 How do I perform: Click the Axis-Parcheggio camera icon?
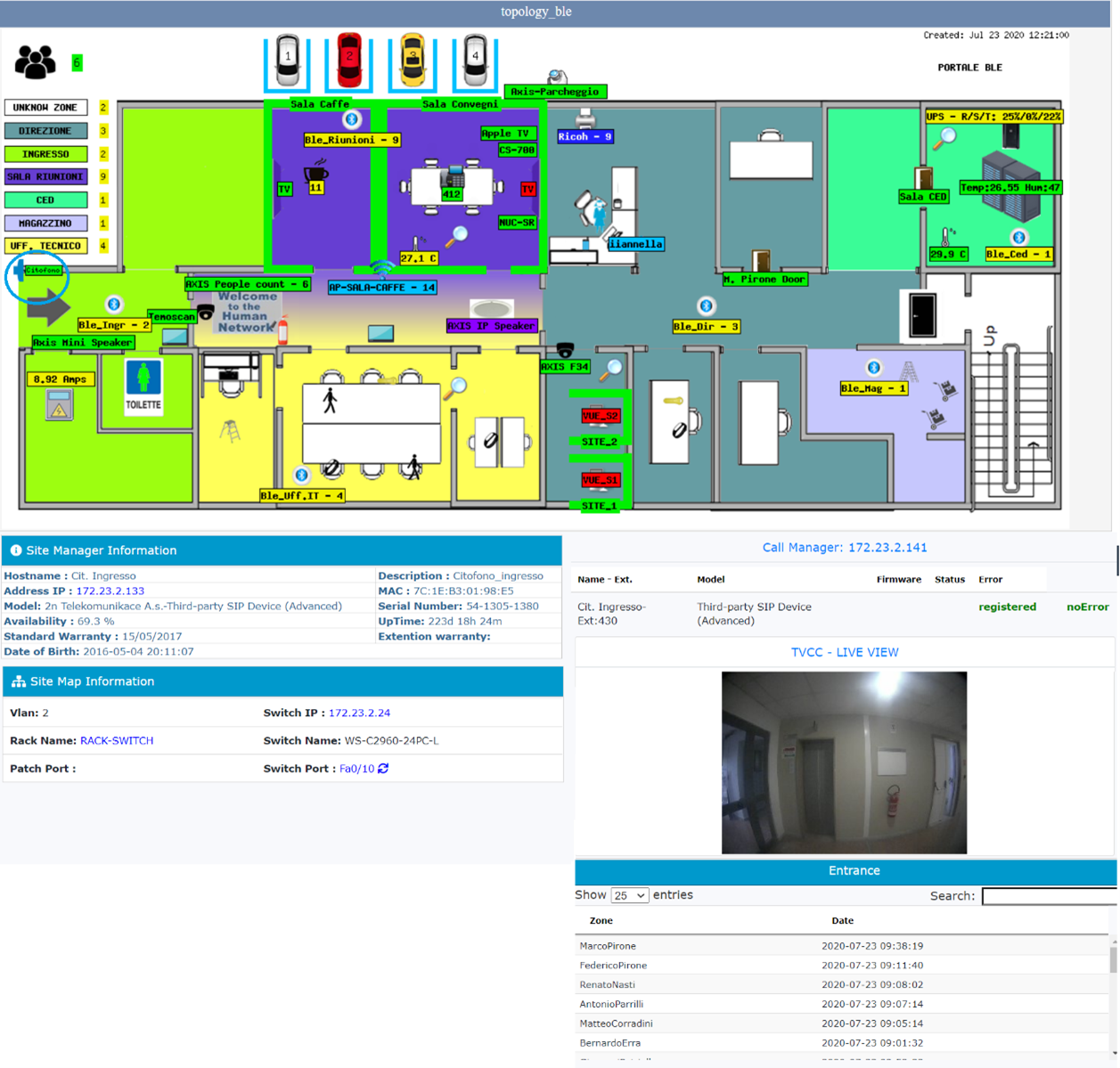point(557,77)
